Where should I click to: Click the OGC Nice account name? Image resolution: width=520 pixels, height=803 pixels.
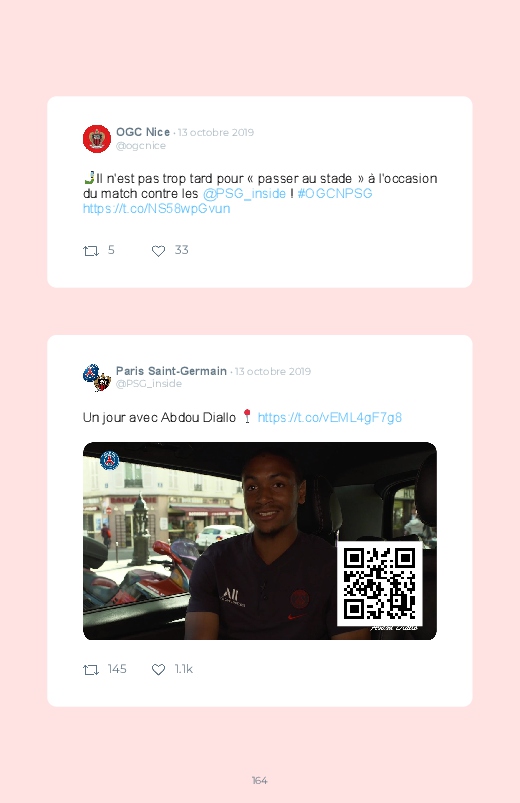[143, 132]
